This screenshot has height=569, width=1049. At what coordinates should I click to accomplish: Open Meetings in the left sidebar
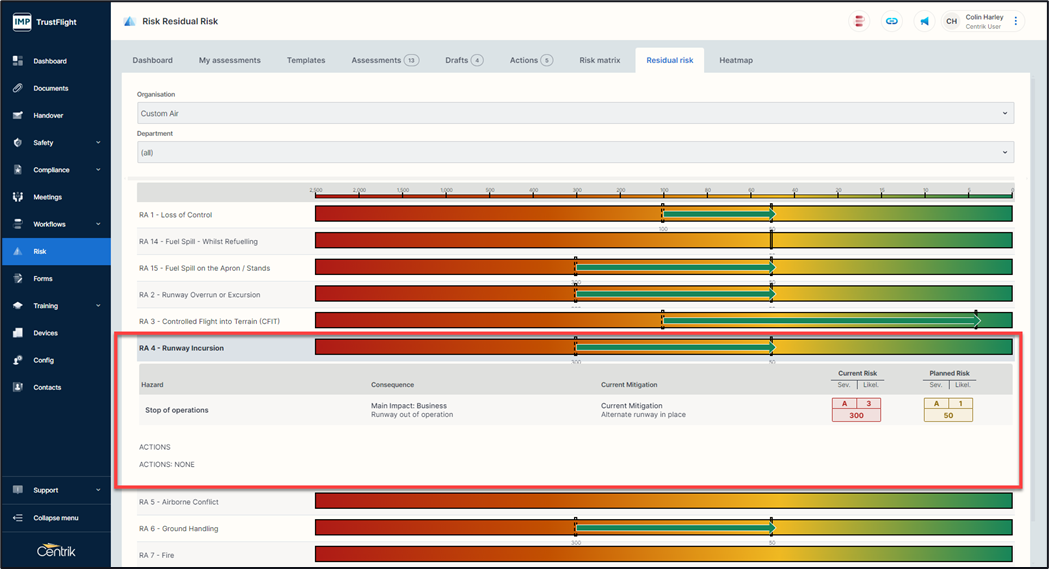47,197
